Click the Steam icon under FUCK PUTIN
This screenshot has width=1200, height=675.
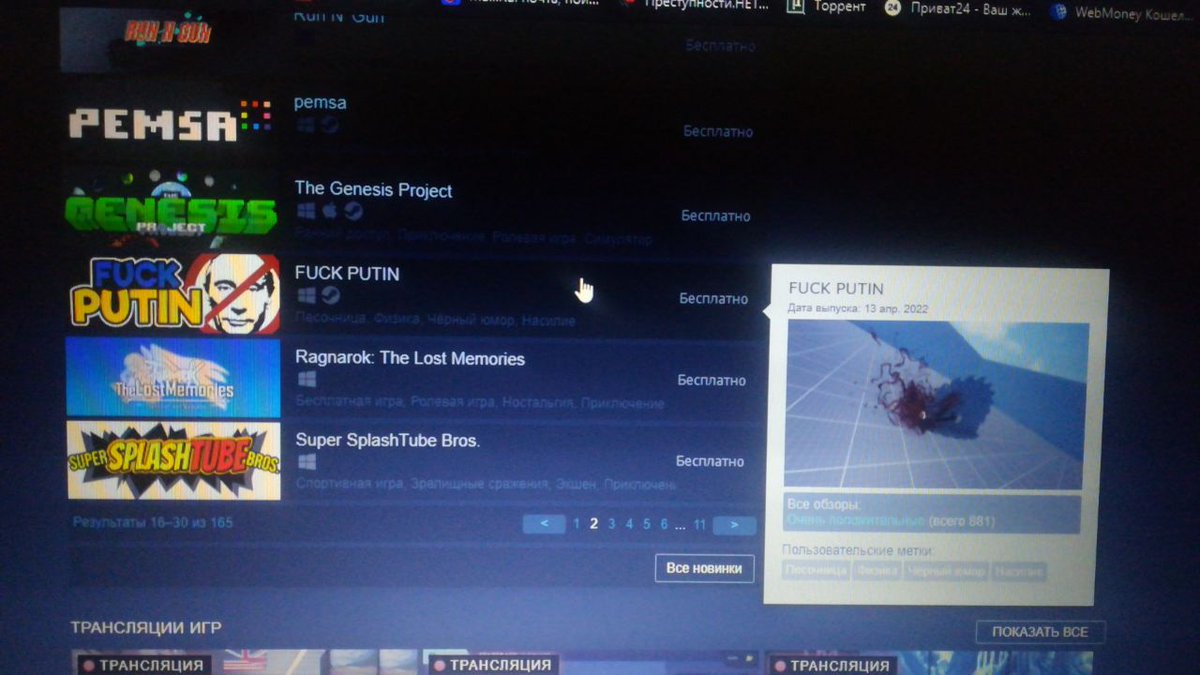330,296
